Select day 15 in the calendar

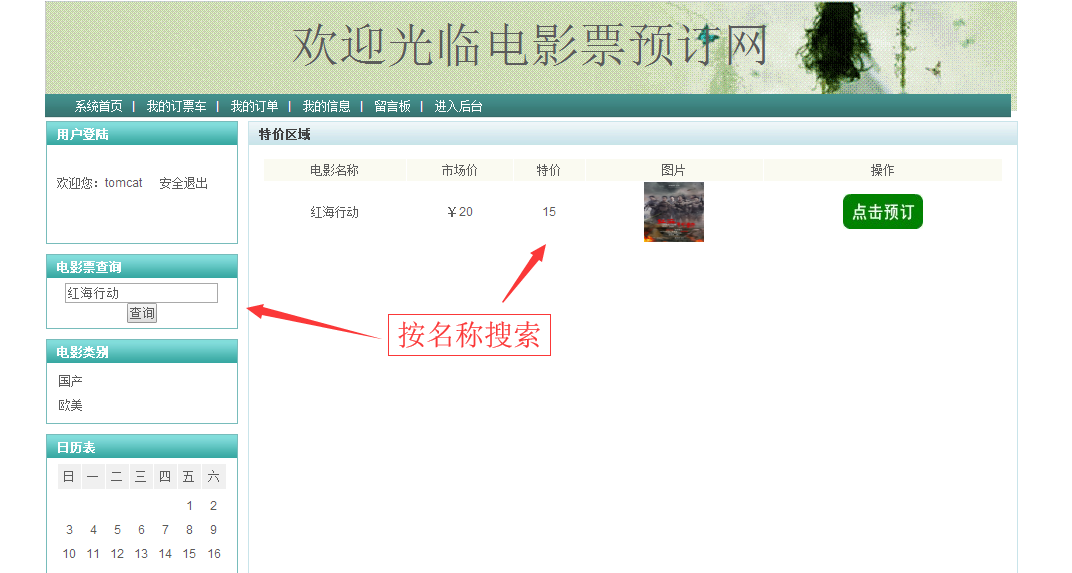(189, 554)
